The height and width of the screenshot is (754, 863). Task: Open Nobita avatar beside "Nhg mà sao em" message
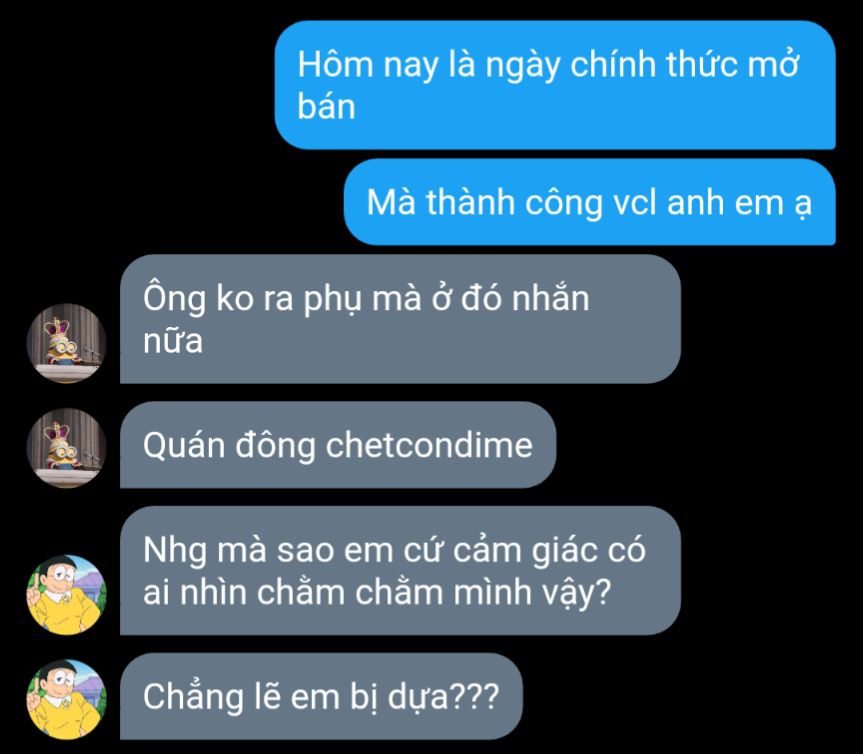pos(67,595)
